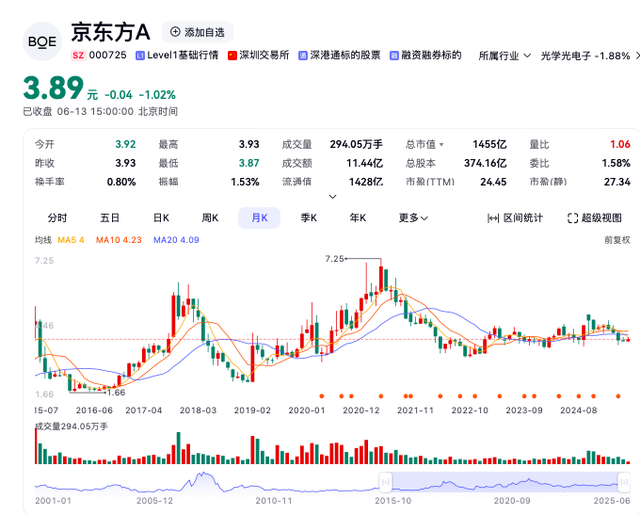
Task: Click the 市盈(TTM) 24.45 value
Action: pos(493,182)
